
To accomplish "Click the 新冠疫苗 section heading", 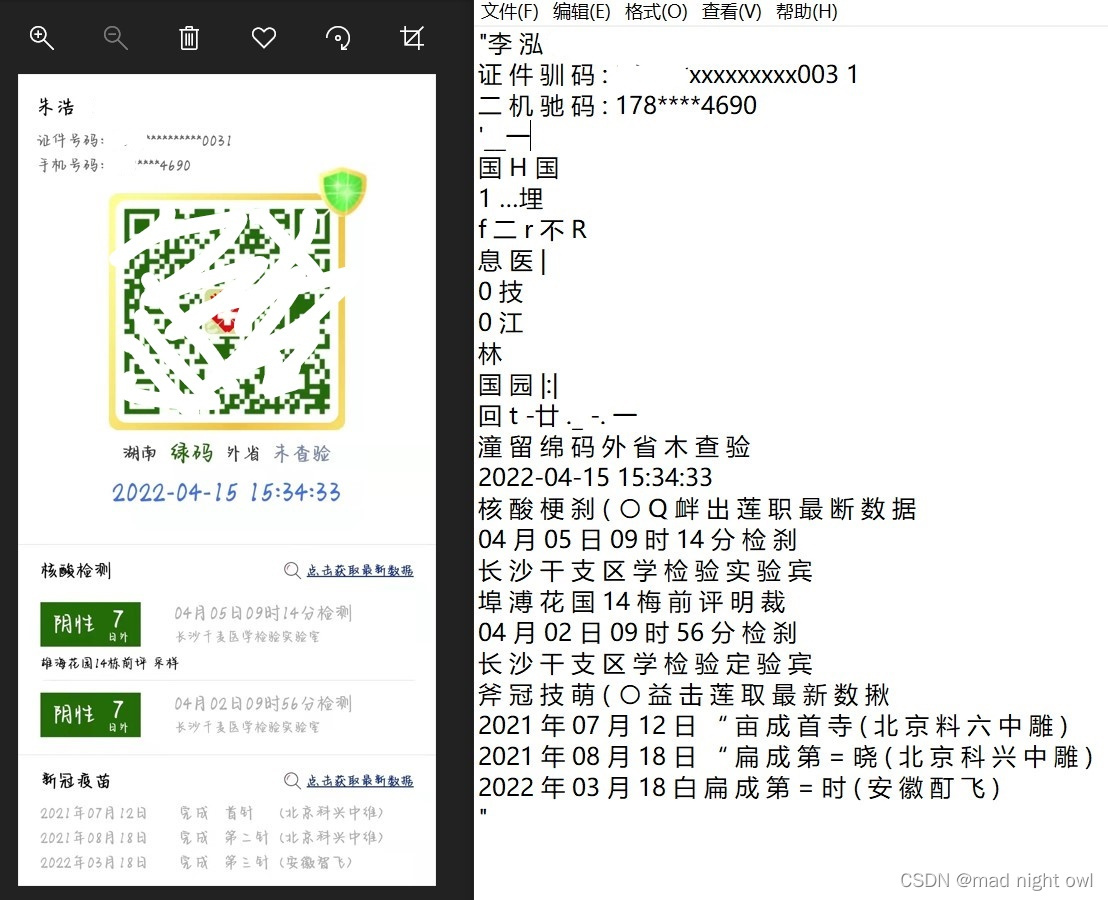I will click(x=76, y=781).
